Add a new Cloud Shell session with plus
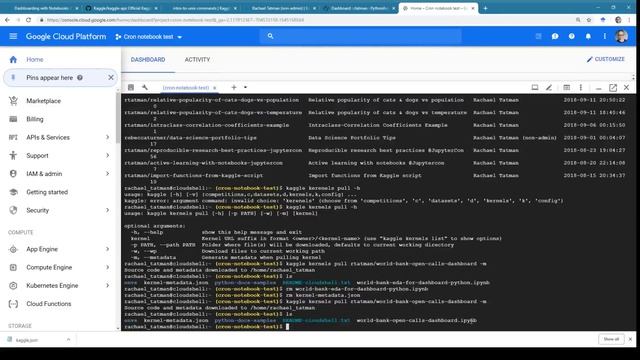 pyautogui.click(x=233, y=87)
